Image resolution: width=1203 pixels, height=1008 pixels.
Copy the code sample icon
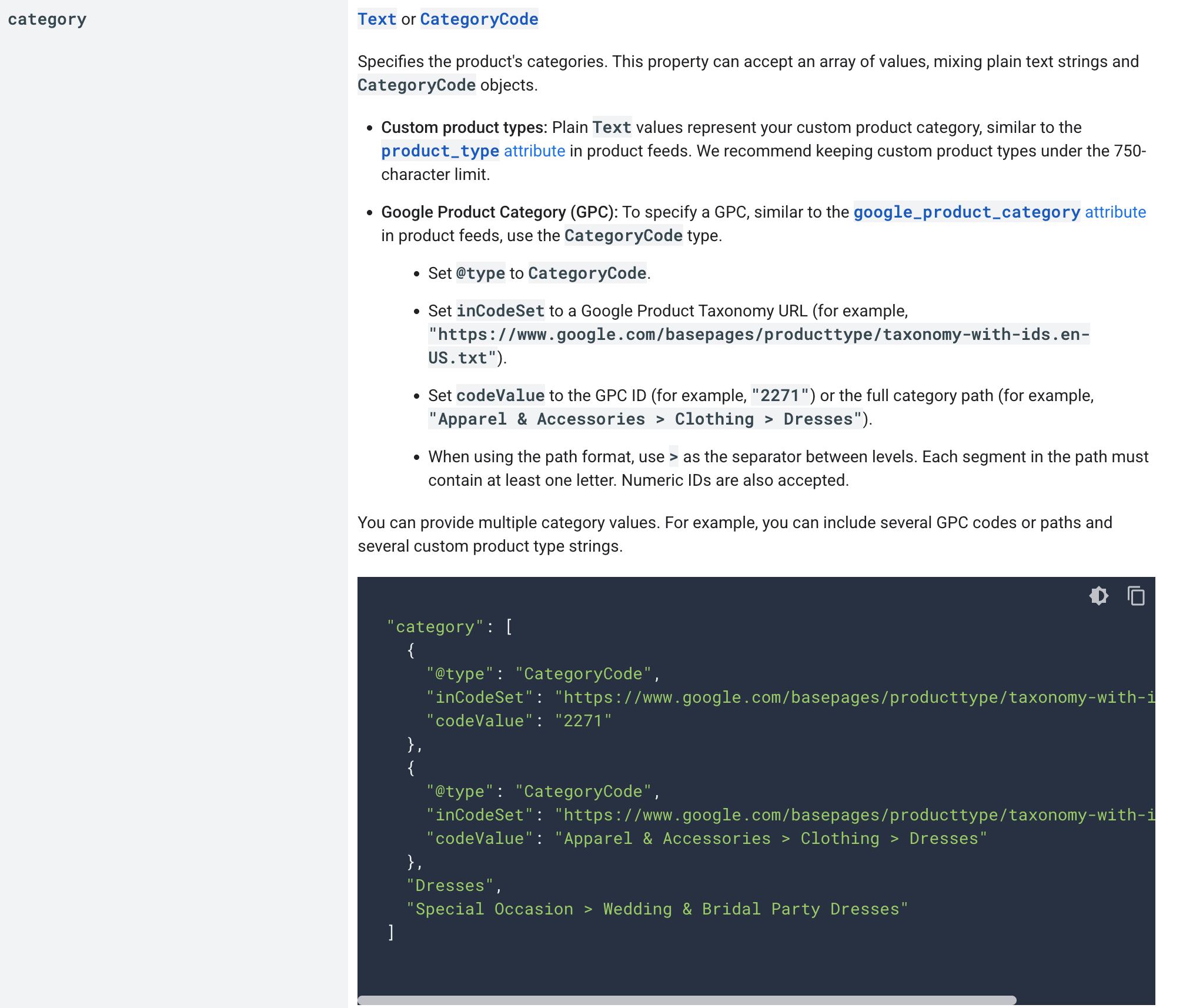click(x=1136, y=596)
